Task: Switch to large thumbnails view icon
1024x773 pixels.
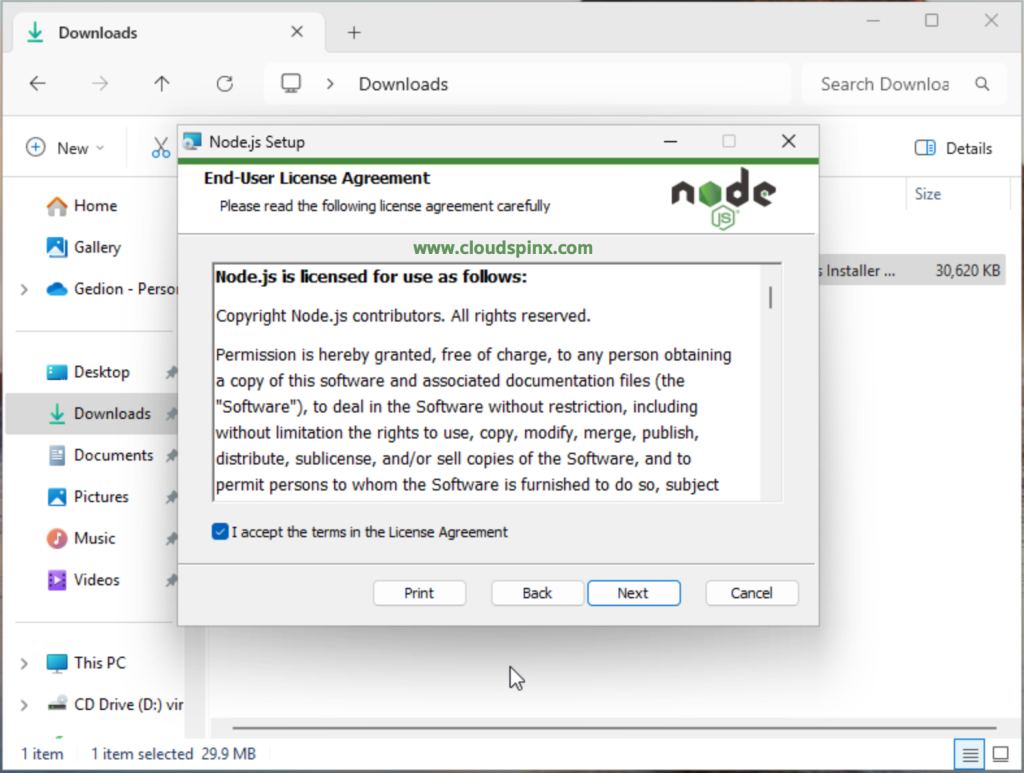Action: click(1000, 753)
